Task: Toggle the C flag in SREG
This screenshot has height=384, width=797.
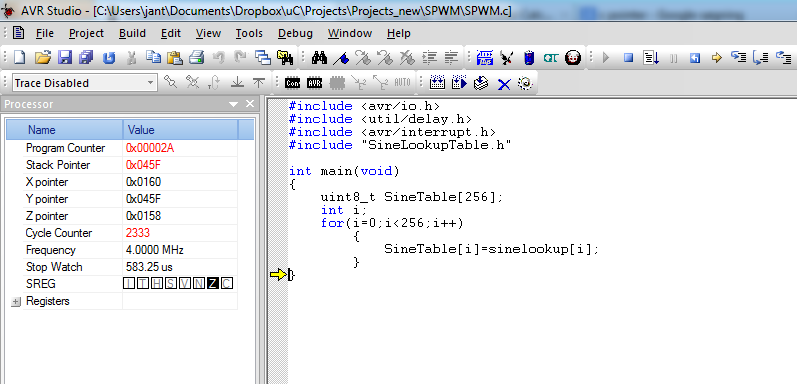Action: [227, 284]
